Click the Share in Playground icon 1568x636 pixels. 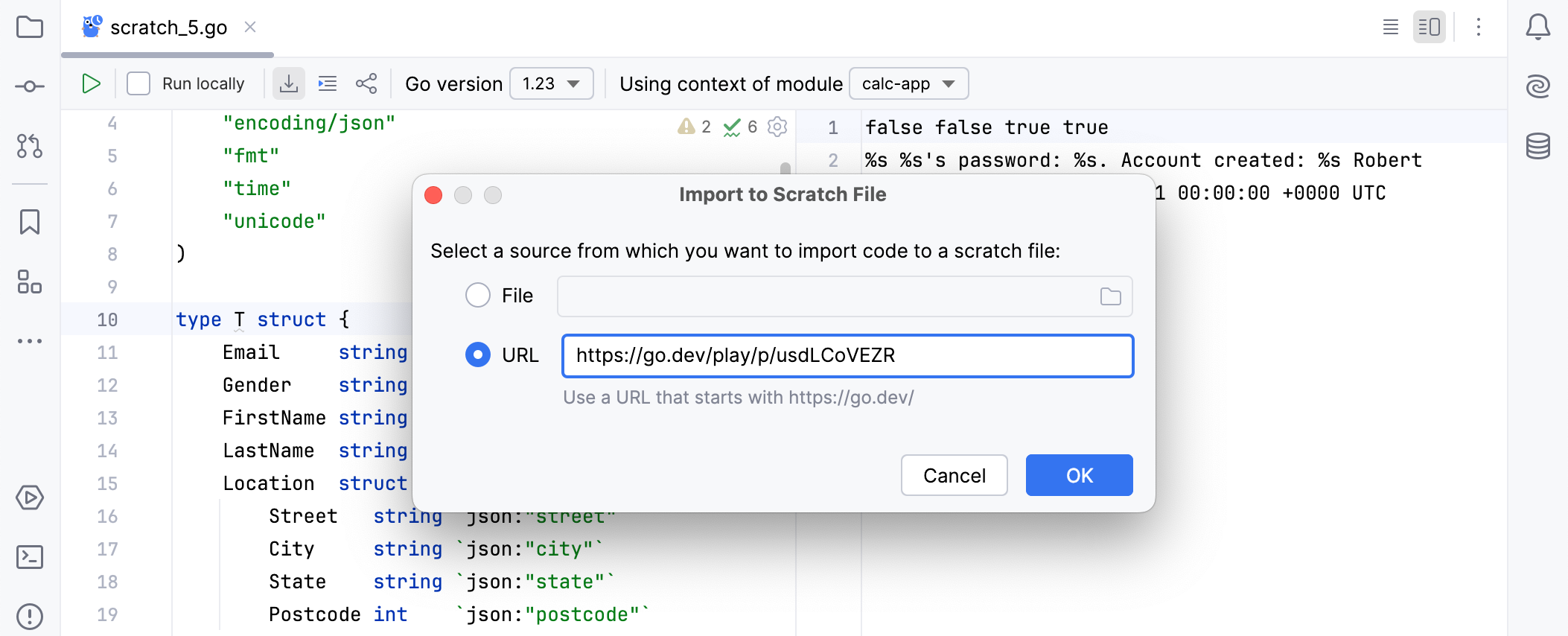[x=366, y=83]
